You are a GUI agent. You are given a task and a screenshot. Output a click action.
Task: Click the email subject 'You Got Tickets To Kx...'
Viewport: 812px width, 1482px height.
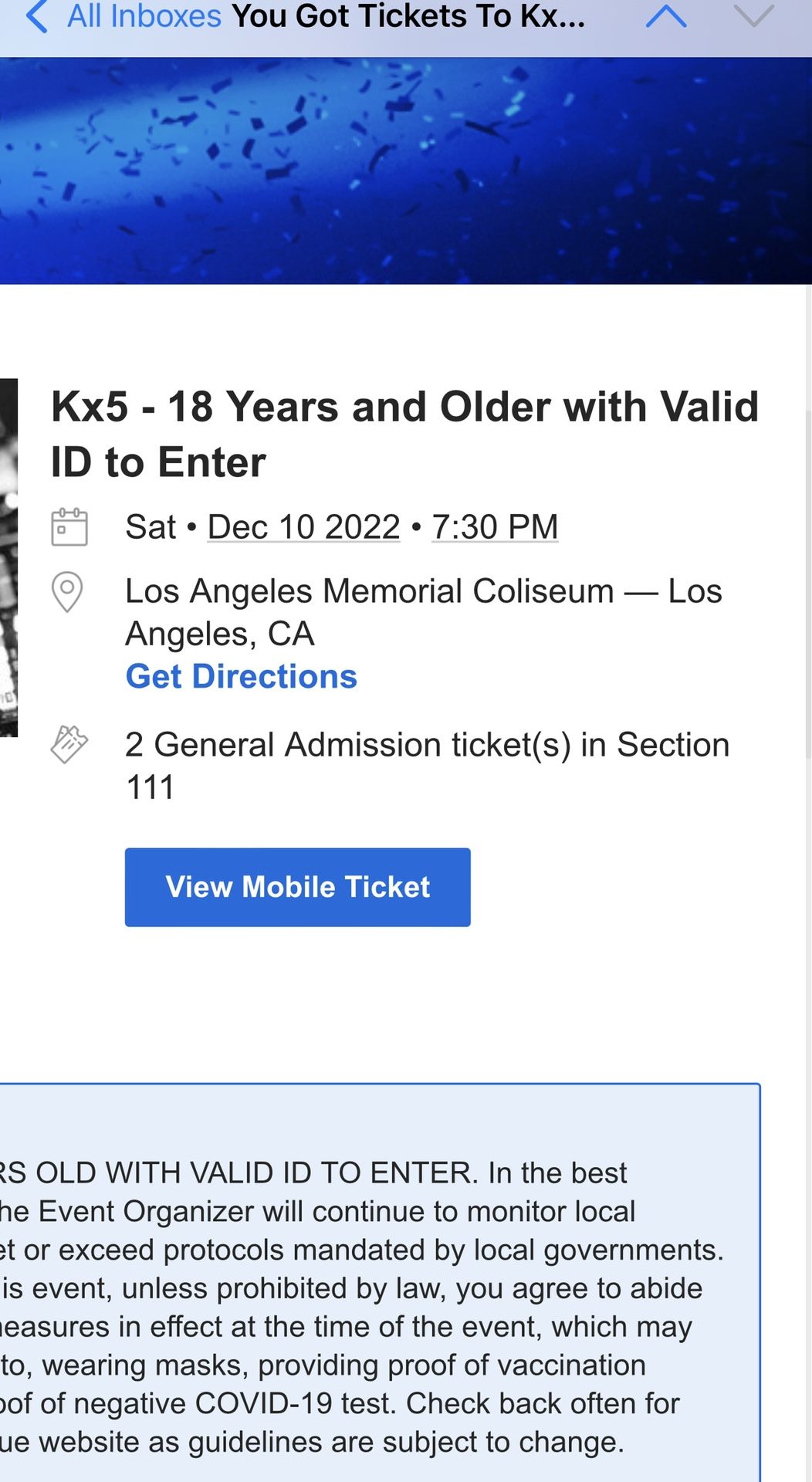408,16
